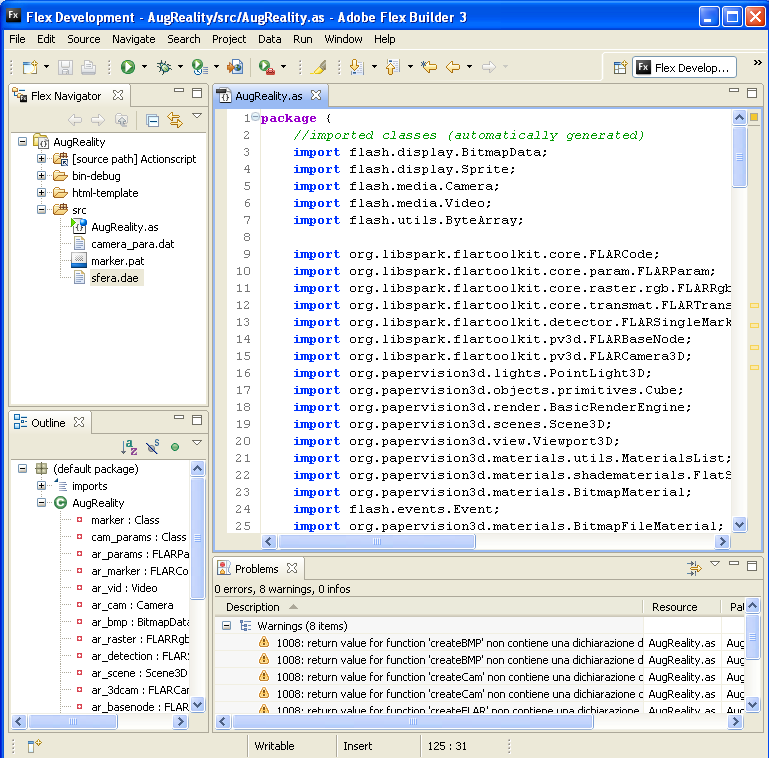
Task: Click the Next Annotation arrow icon
Action: coord(357,67)
